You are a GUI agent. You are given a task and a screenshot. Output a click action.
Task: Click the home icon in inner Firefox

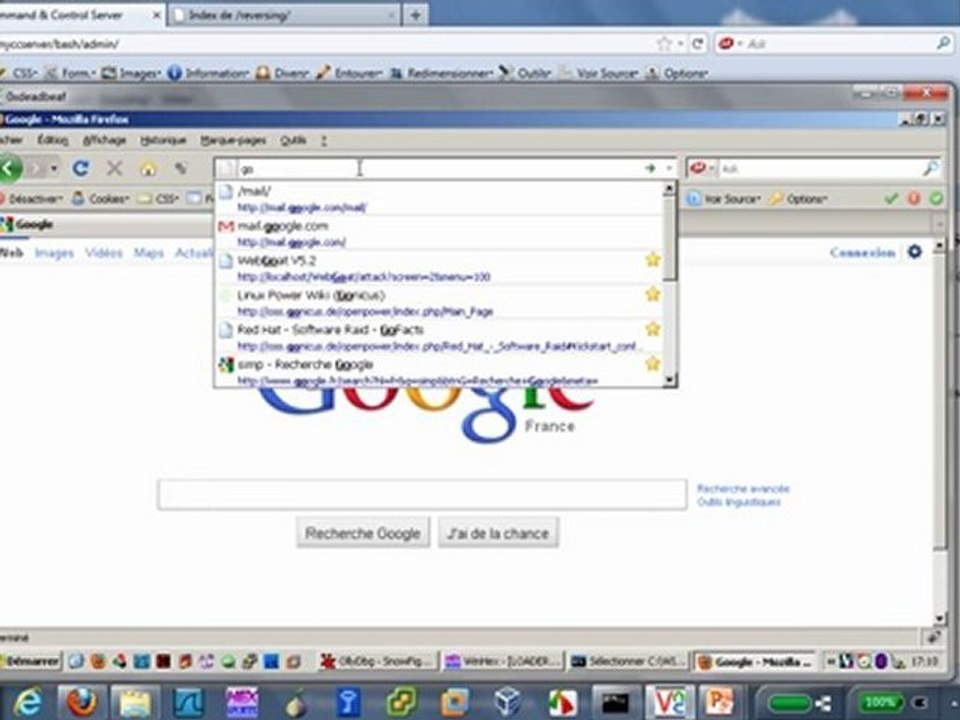[x=148, y=168]
